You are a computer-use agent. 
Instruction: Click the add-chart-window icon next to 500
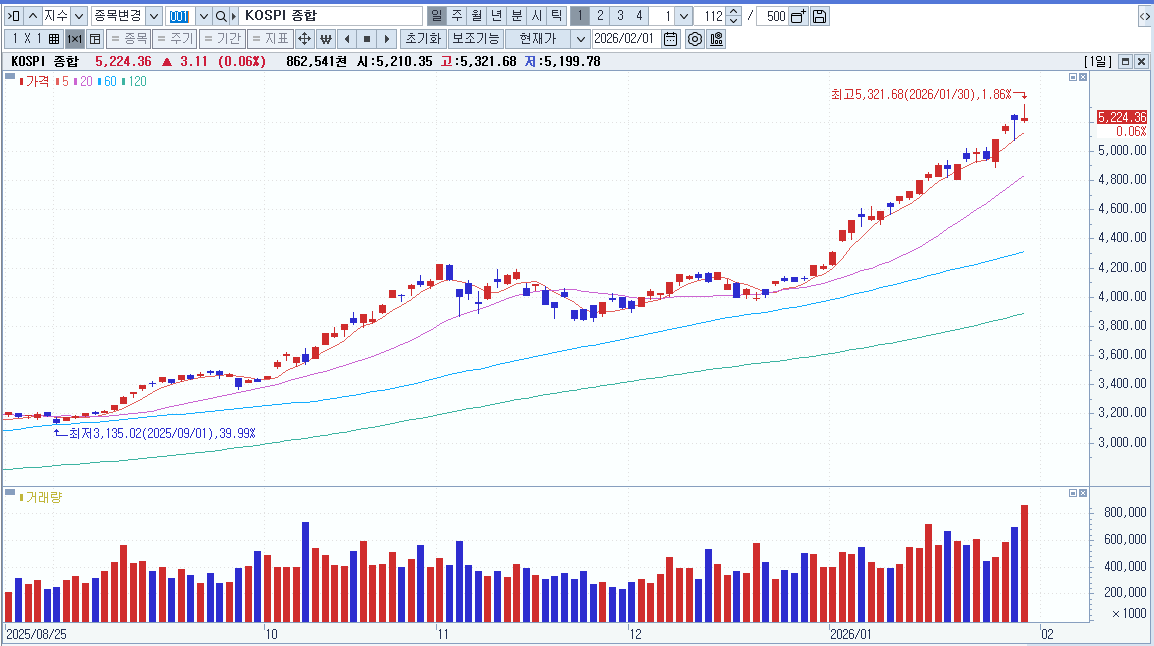click(799, 15)
